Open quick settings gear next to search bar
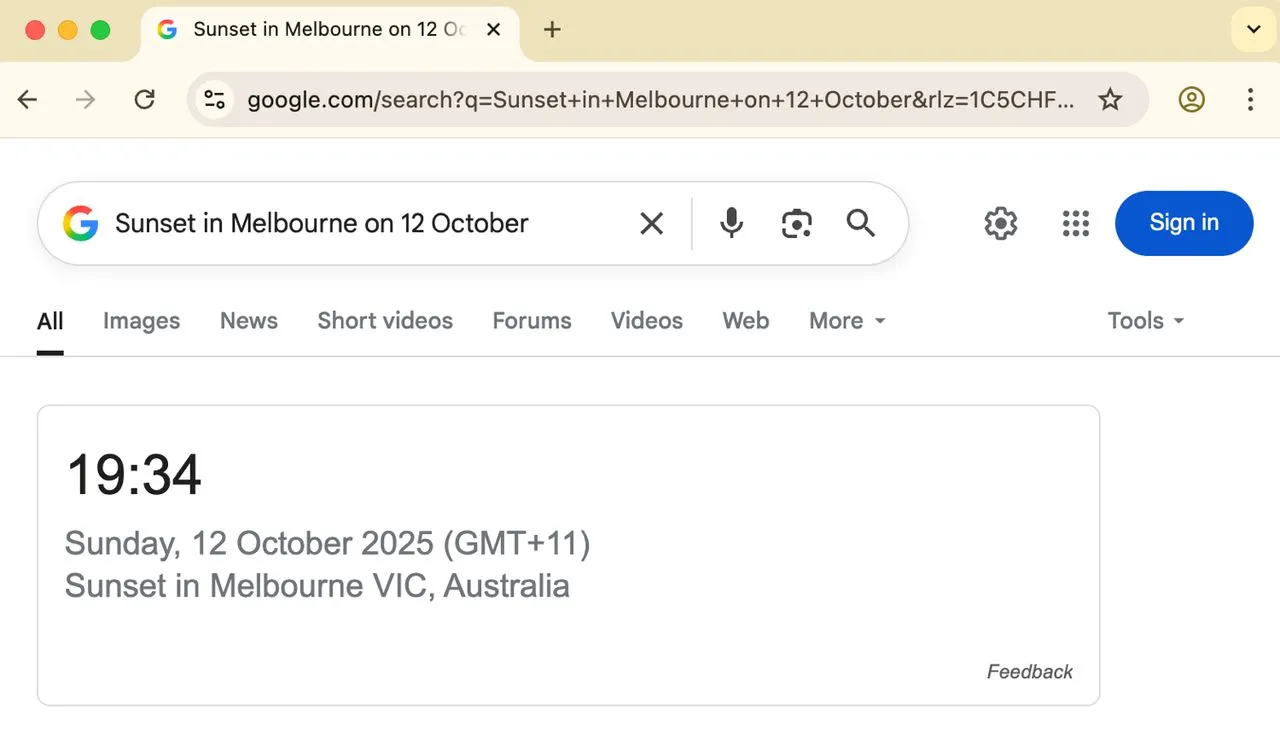Viewport: 1280px width, 755px height. [x=1000, y=223]
